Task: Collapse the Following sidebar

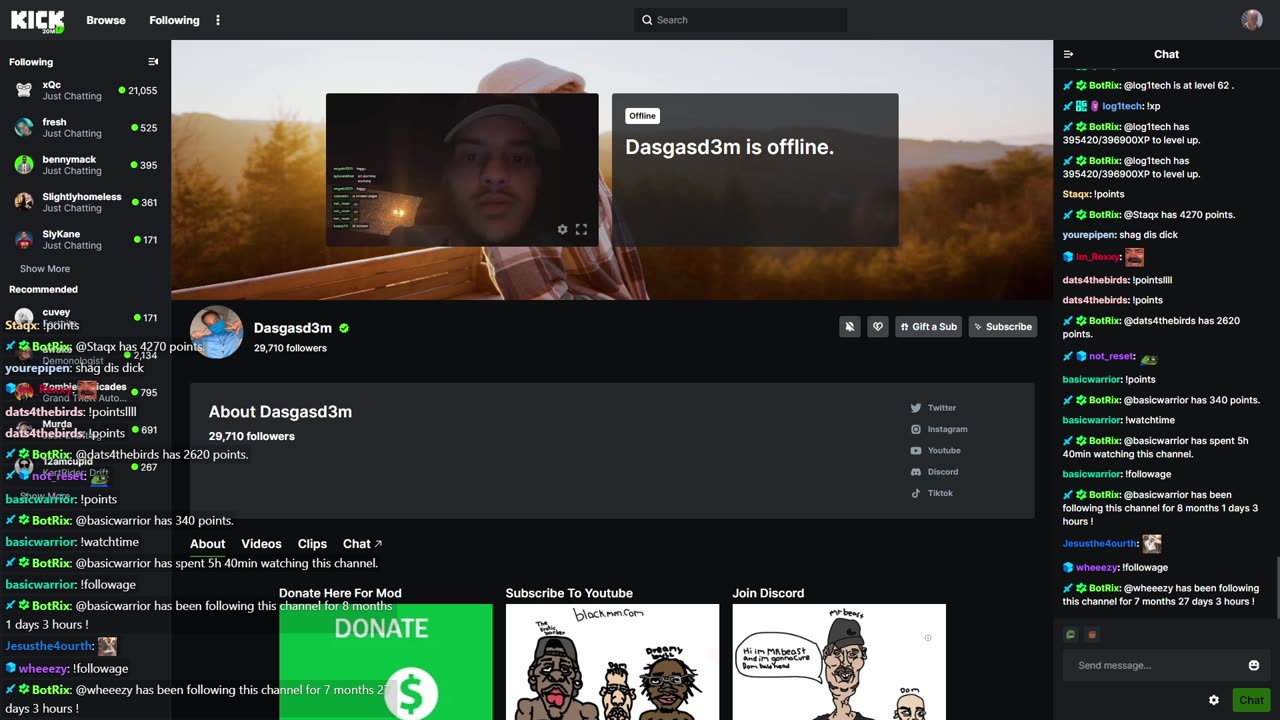Action: (x=153, y=62)
